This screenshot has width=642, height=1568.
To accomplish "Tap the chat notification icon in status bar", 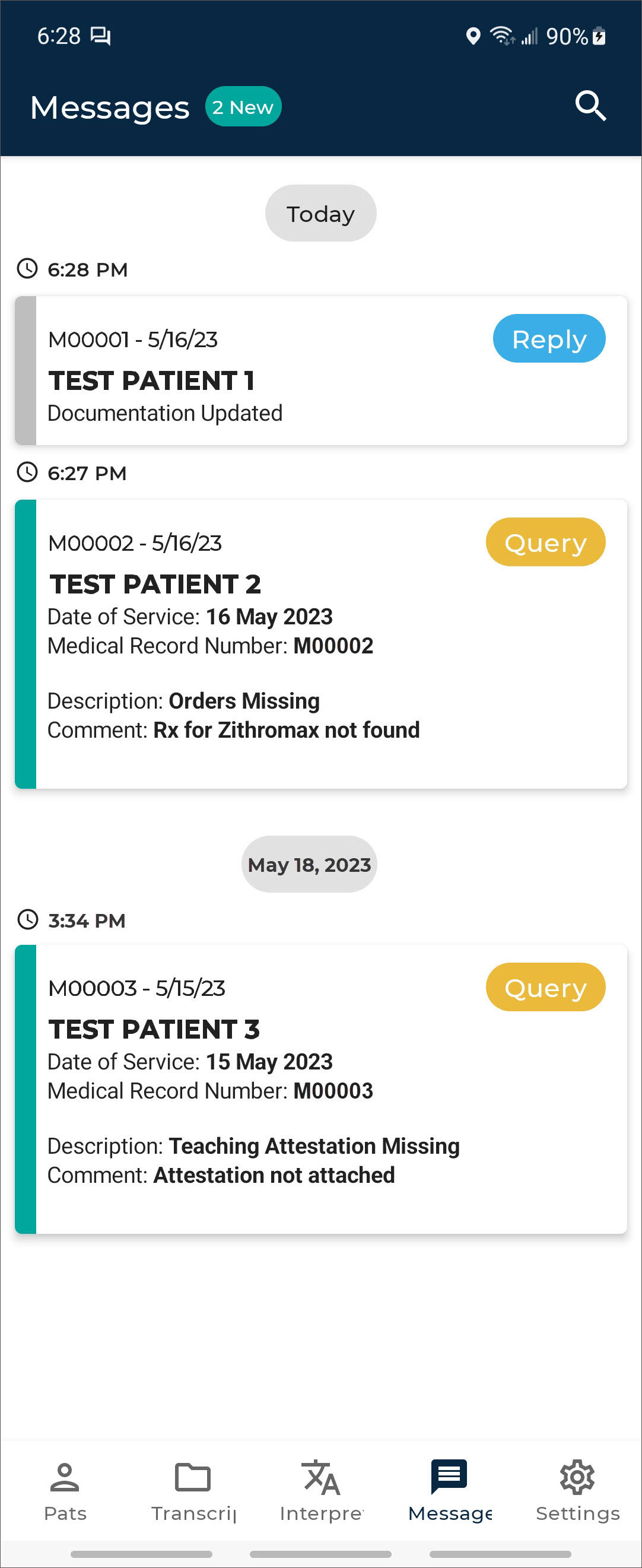I will click(x=100, y=37).
